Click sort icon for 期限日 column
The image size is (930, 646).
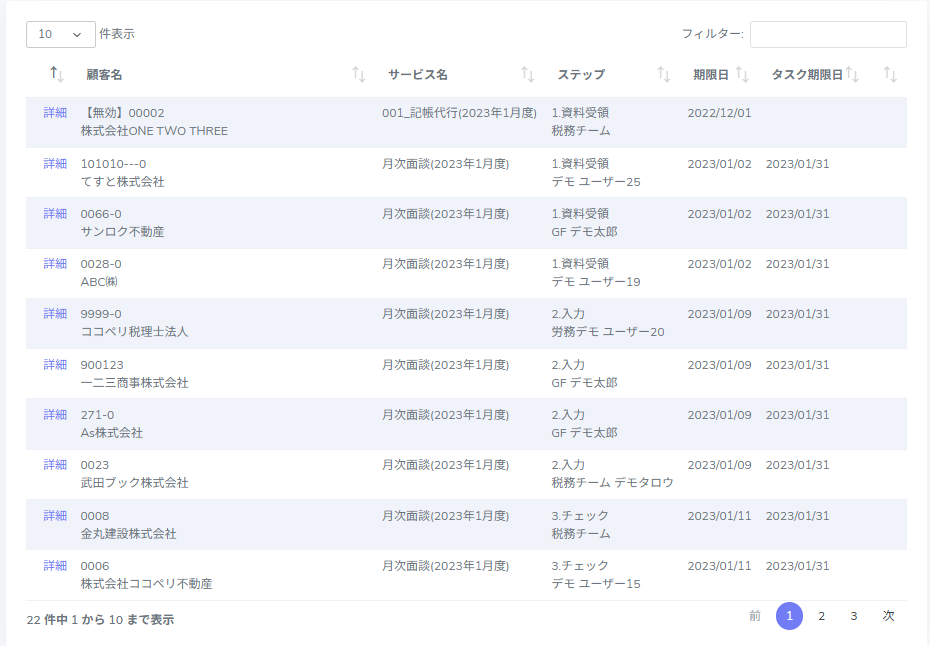(x=742, y=74)
